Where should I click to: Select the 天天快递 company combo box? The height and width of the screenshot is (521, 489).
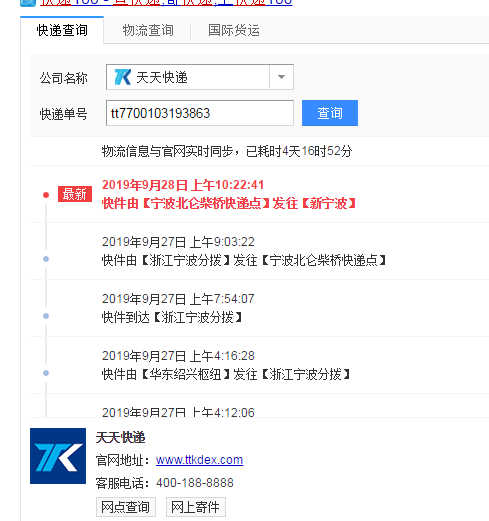[x=200, y=77]
